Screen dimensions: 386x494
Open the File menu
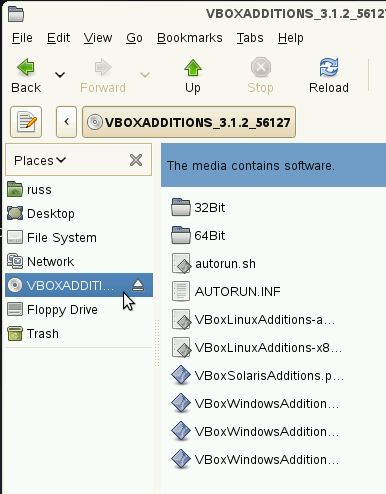pyautogui.click(x=22, y=38)
